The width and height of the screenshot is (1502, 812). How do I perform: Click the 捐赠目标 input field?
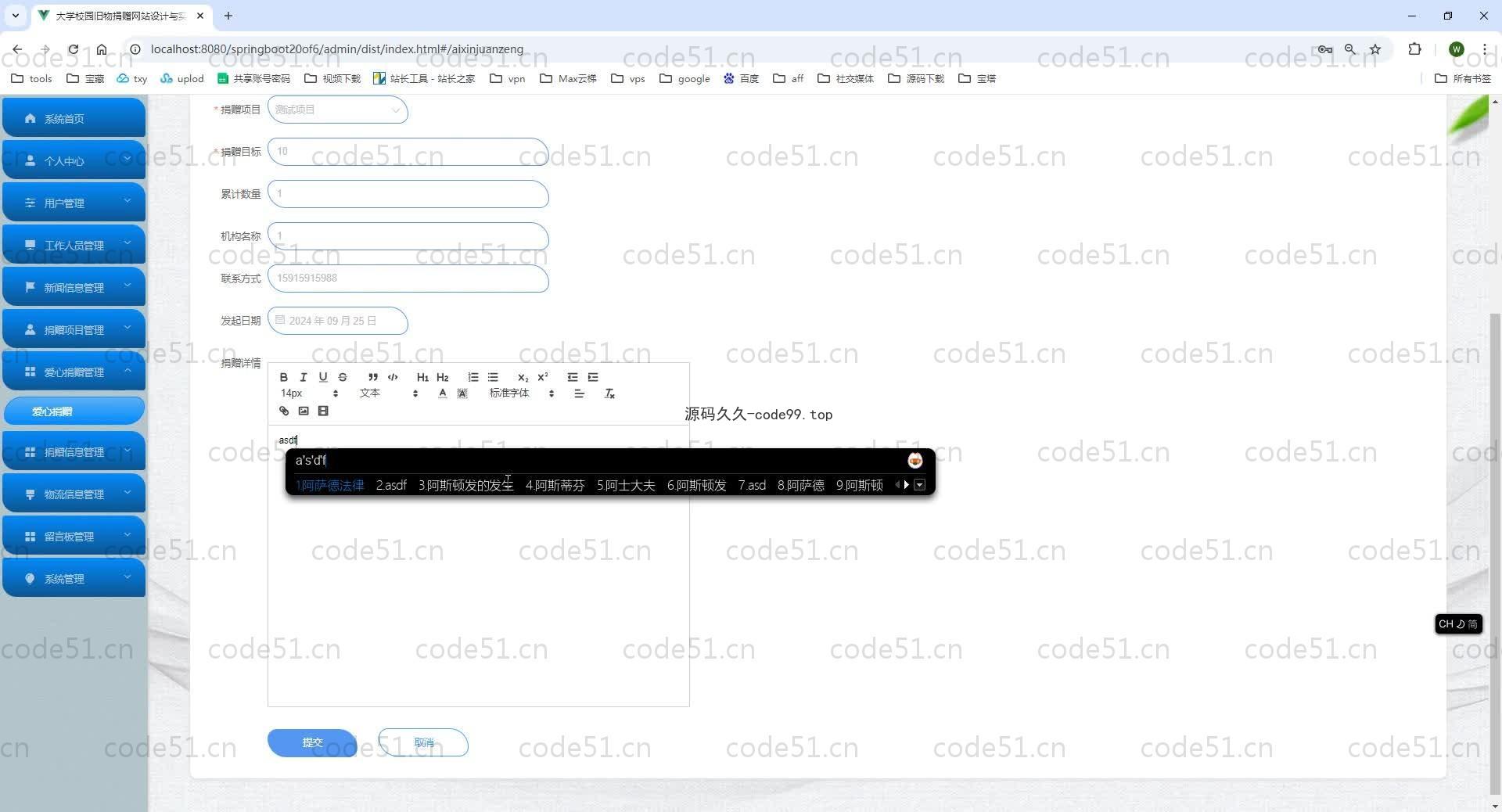(408, 152)
